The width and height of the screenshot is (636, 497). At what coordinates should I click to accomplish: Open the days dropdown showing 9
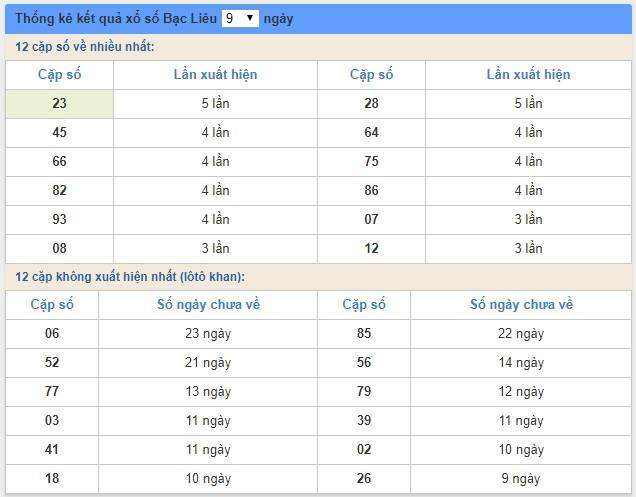pos(240,19)
